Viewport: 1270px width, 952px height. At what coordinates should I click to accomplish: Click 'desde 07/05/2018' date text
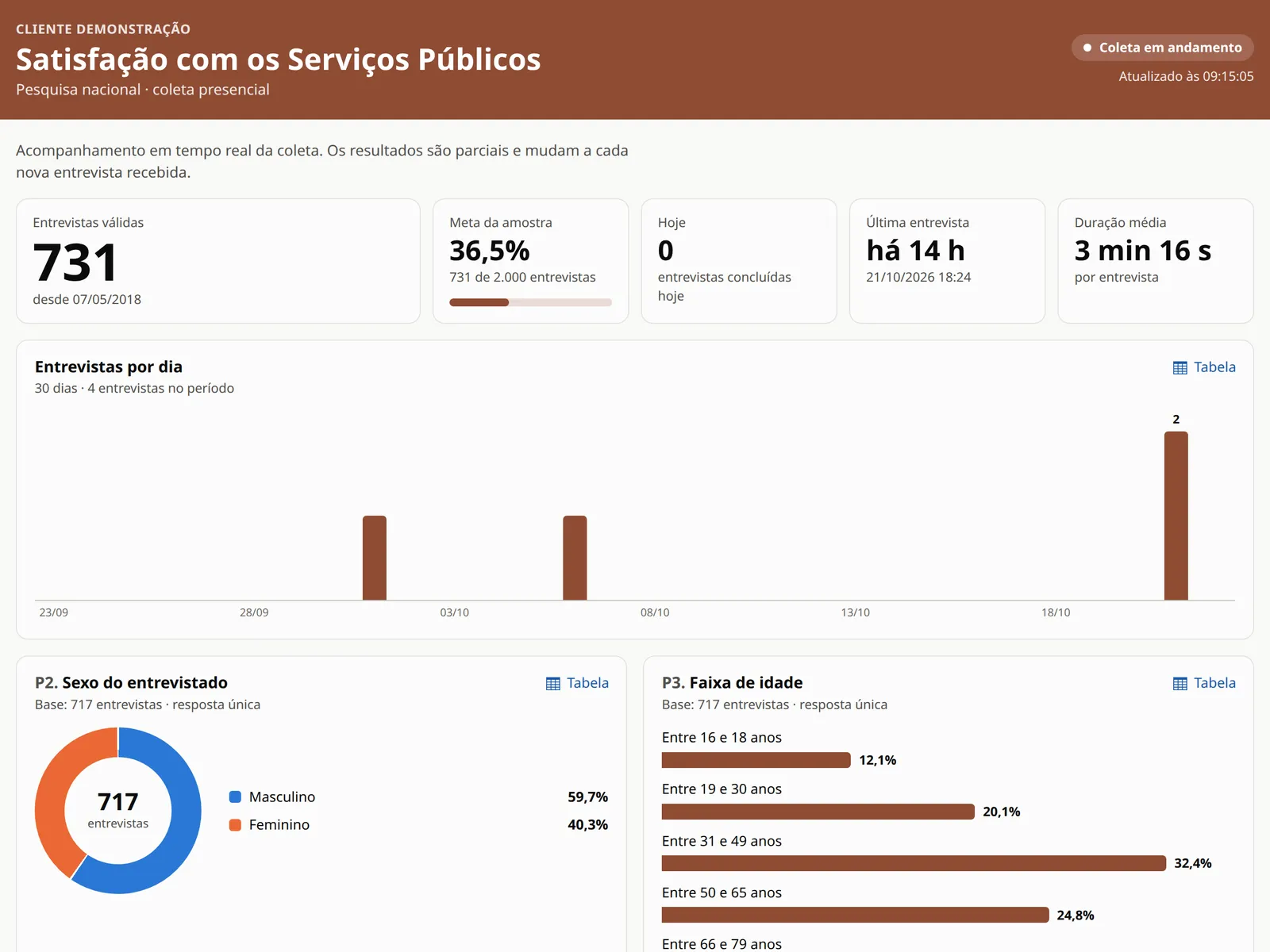point(87,299)
